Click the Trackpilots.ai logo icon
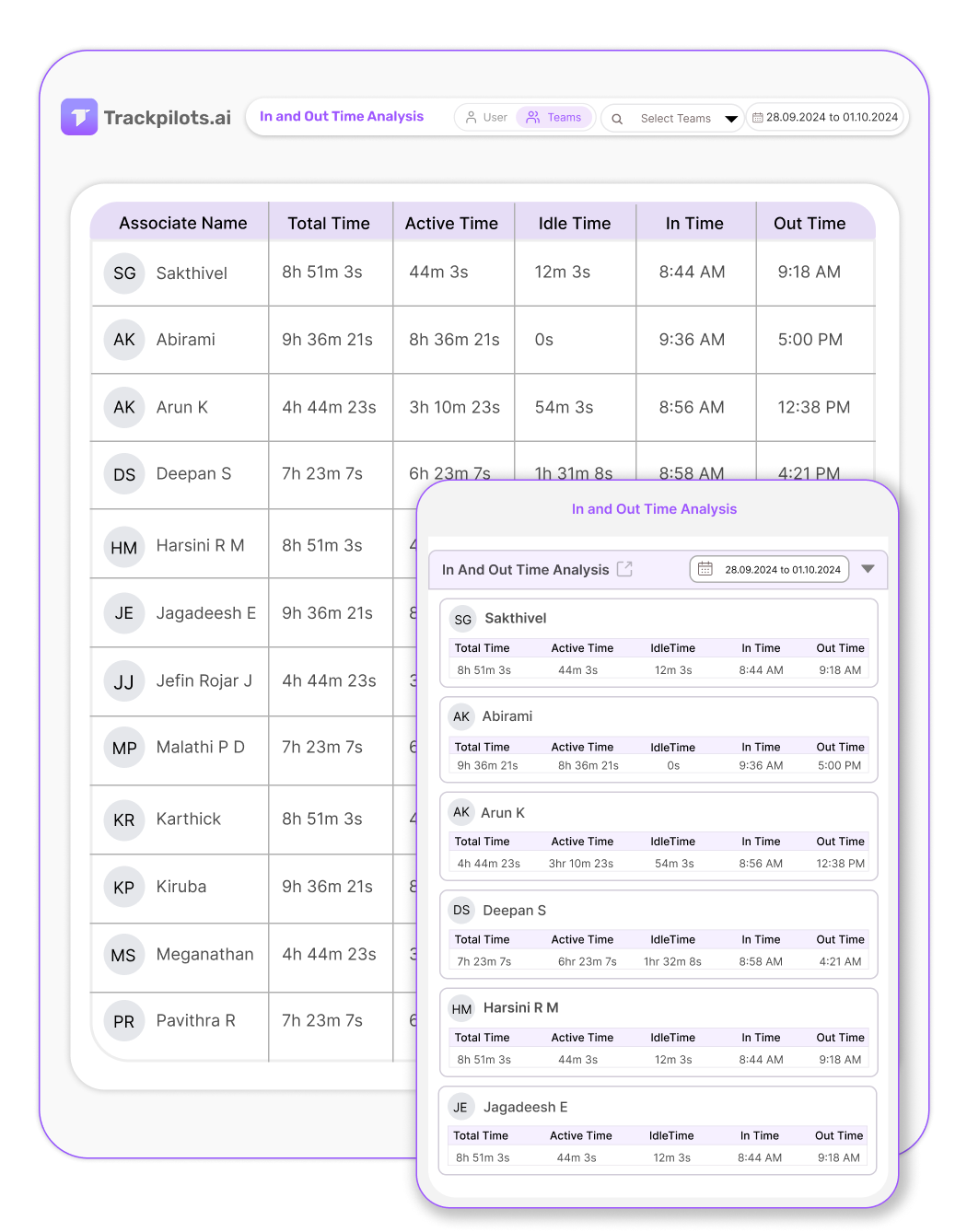 coord(79,117)
